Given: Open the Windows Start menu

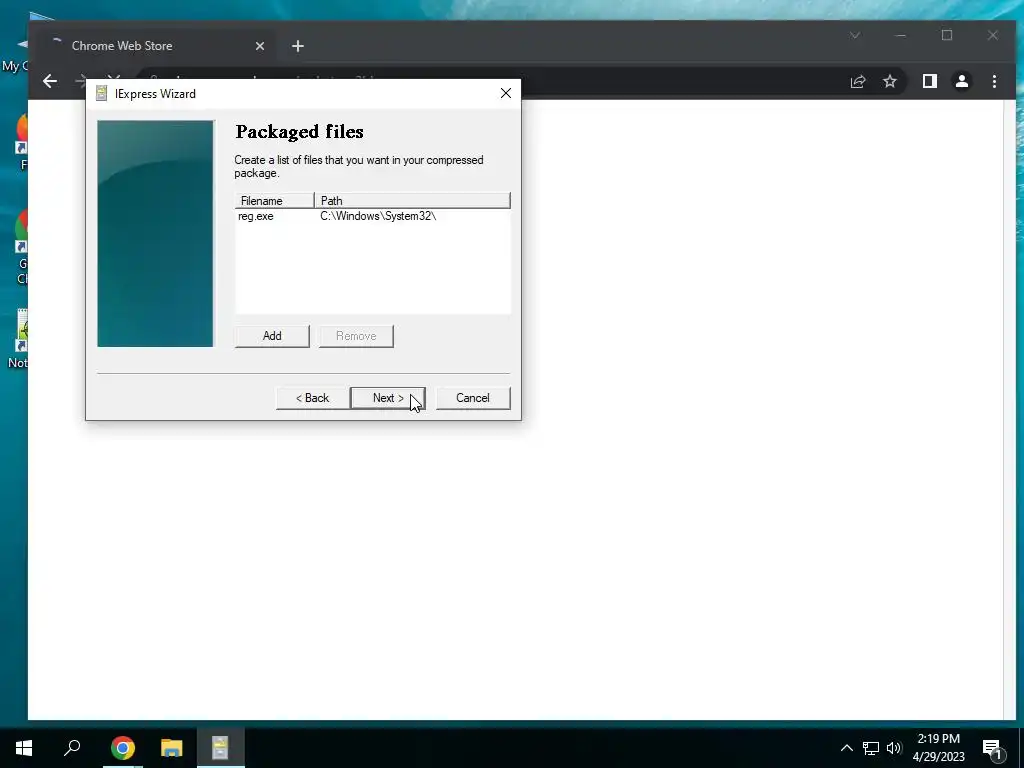Looking at the screenshot, I should 24,748.
